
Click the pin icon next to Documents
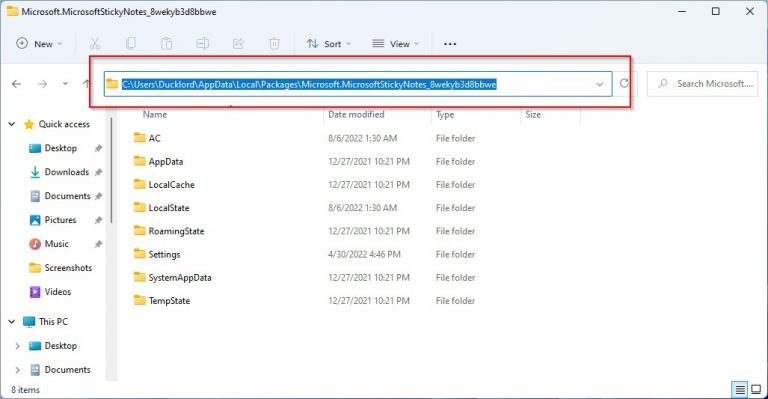98,196
